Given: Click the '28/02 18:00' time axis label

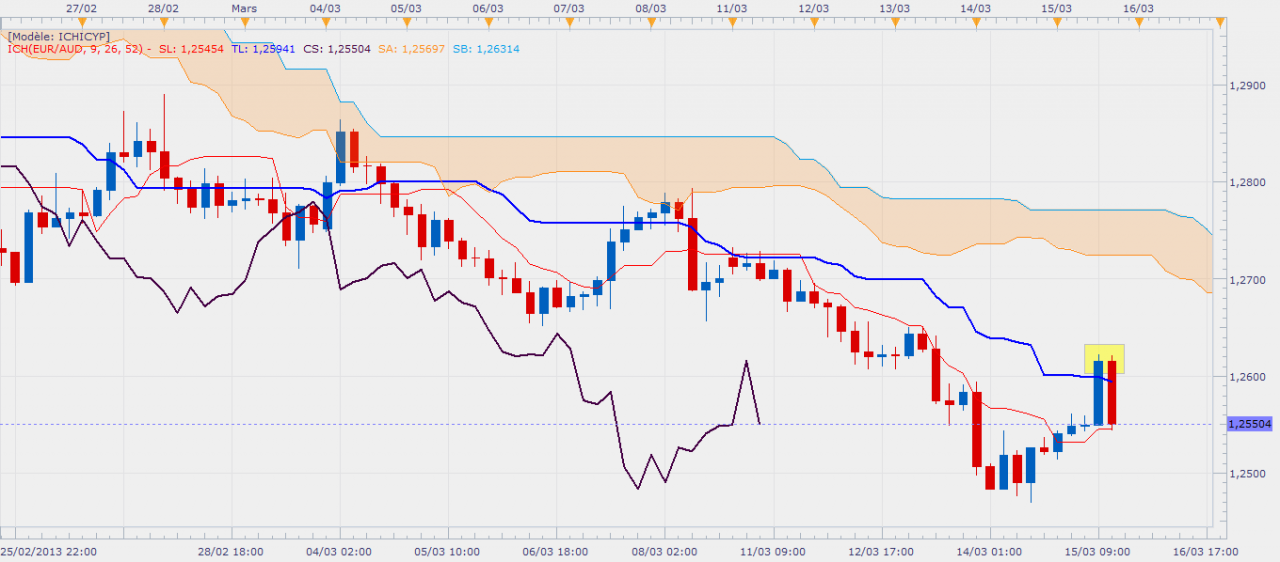Looking at the screenshot, I should point(229,551).
